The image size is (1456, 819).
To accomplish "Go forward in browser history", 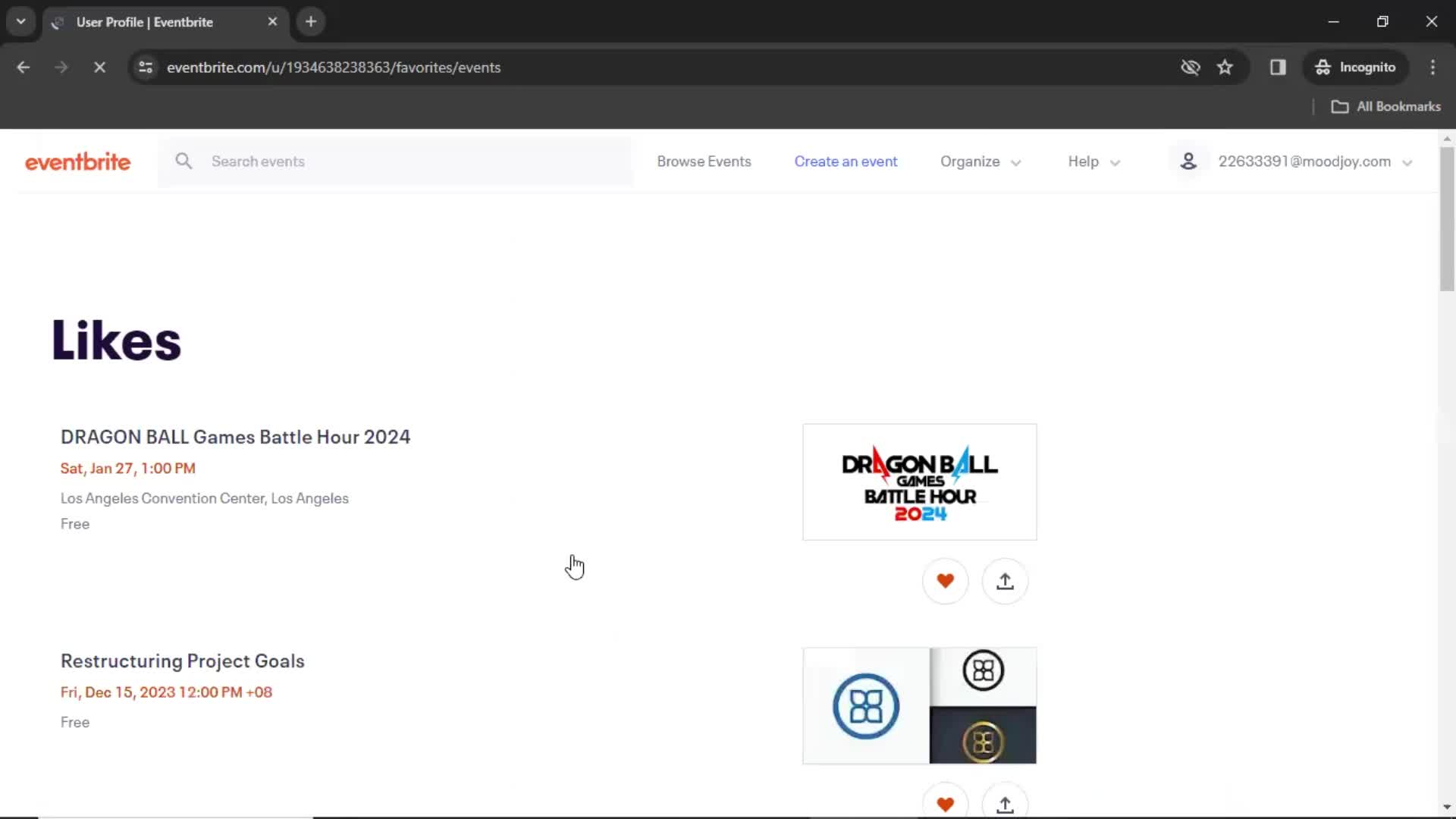I will (61, 67).
